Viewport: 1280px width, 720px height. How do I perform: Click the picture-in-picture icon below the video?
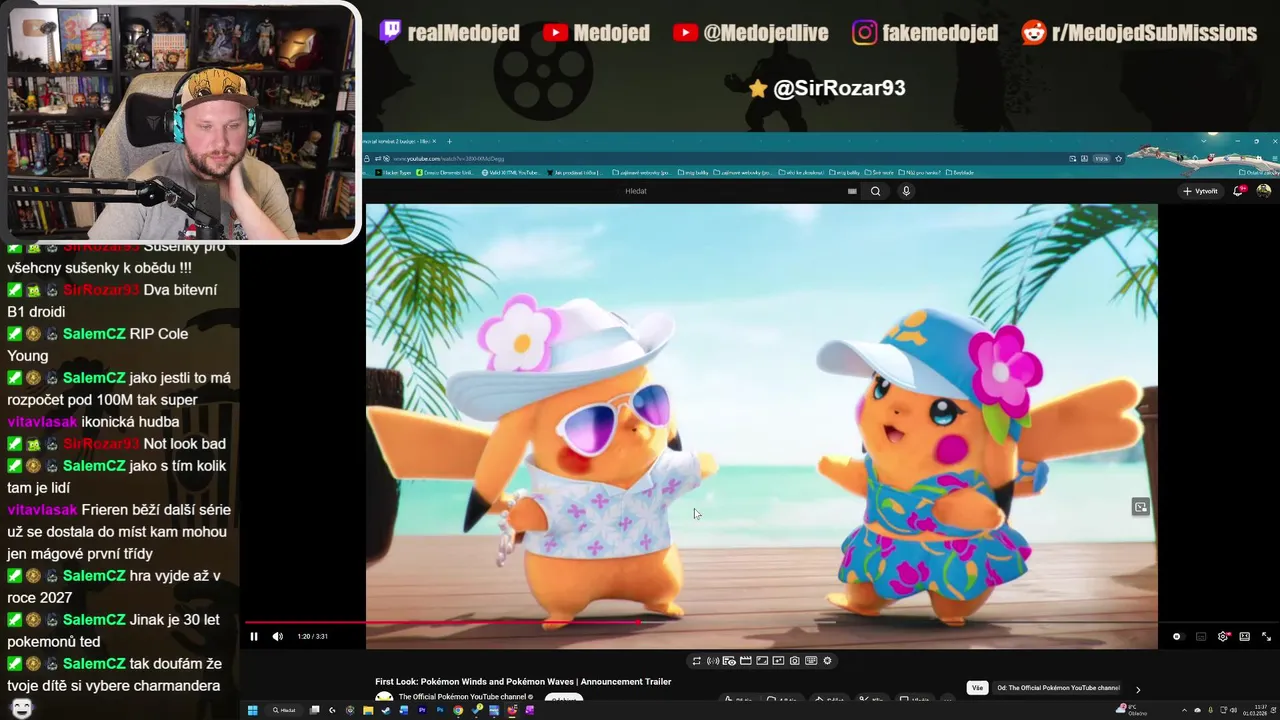tap(778, 660)
